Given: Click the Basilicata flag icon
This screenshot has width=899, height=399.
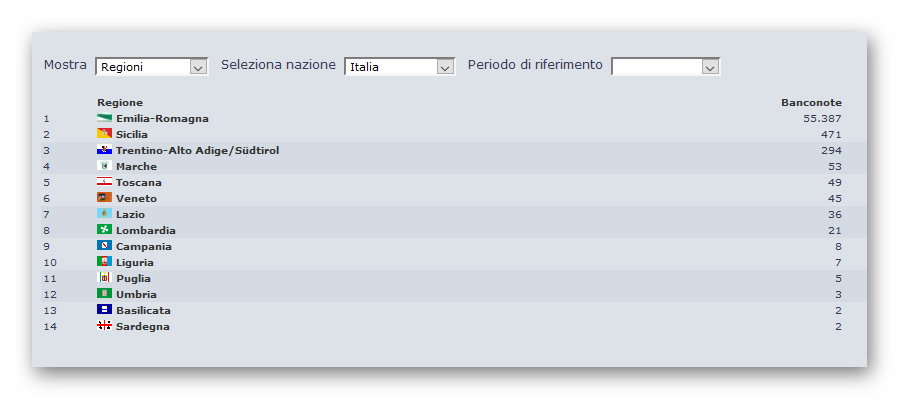Looking at the screenshot, I should coord(104,310).
